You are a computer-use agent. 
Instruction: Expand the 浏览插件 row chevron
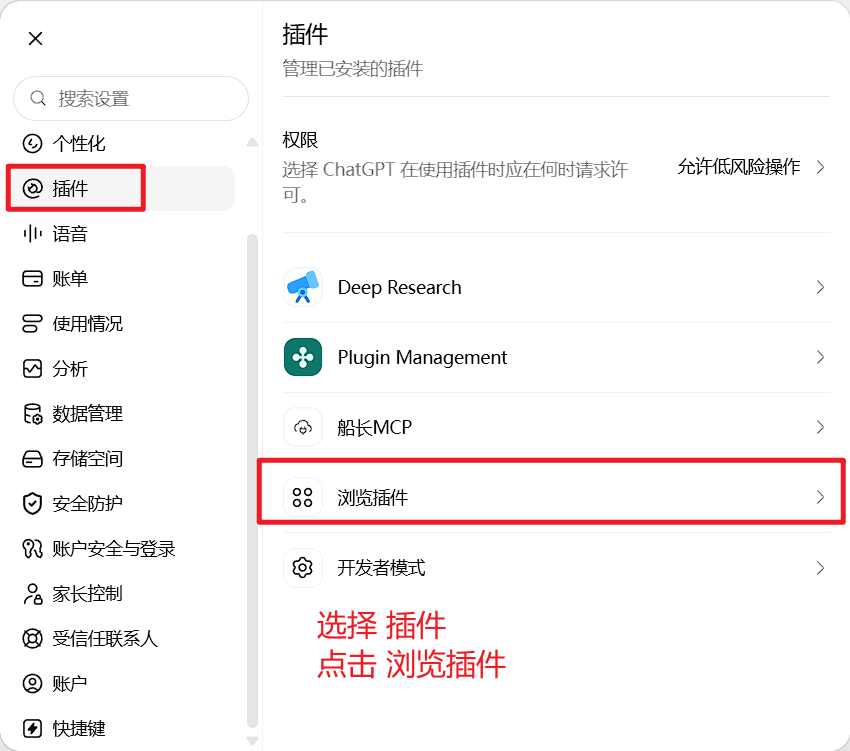(x=820, y=497)
